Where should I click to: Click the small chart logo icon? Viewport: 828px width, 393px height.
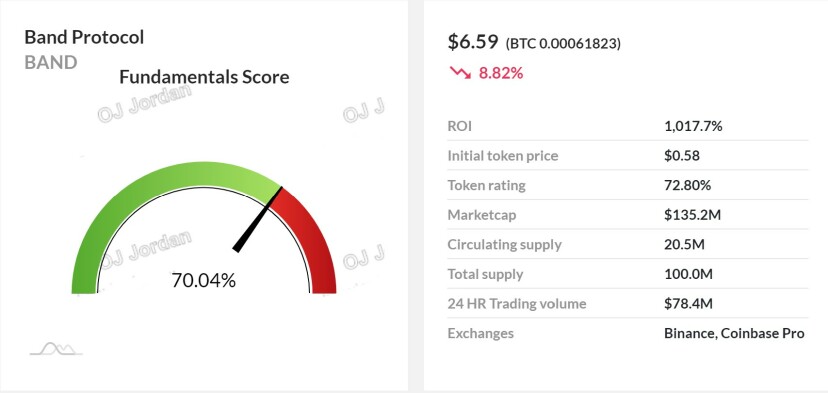[x=56, y=349]
